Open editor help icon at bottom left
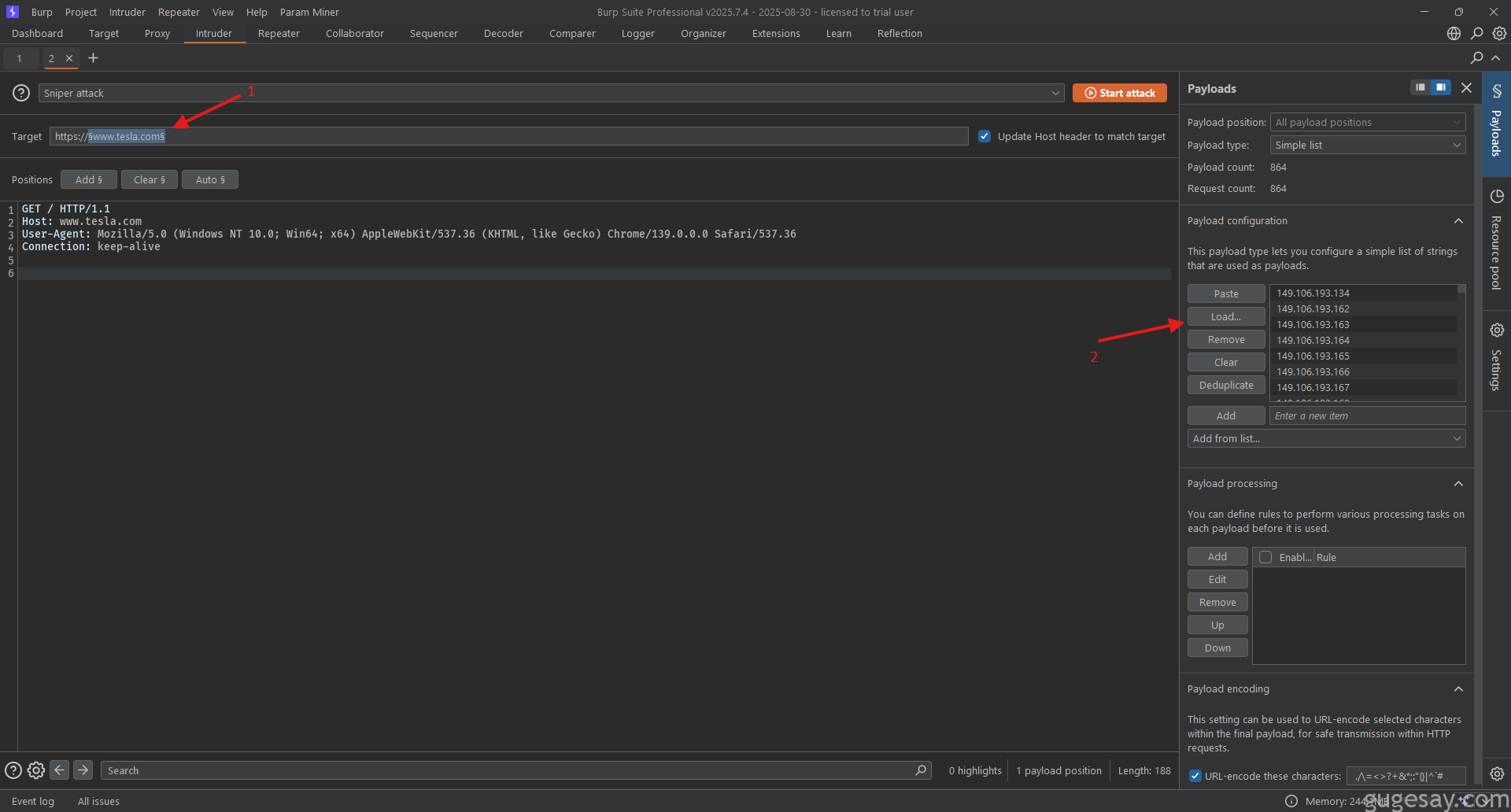 tap(13, 770)
